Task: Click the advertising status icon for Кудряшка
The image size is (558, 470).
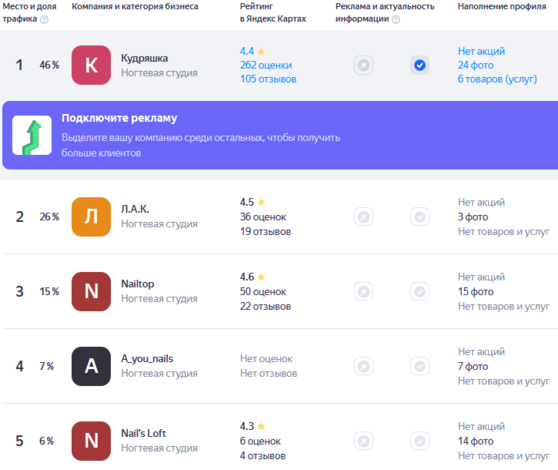Action: tap(363, 65)
